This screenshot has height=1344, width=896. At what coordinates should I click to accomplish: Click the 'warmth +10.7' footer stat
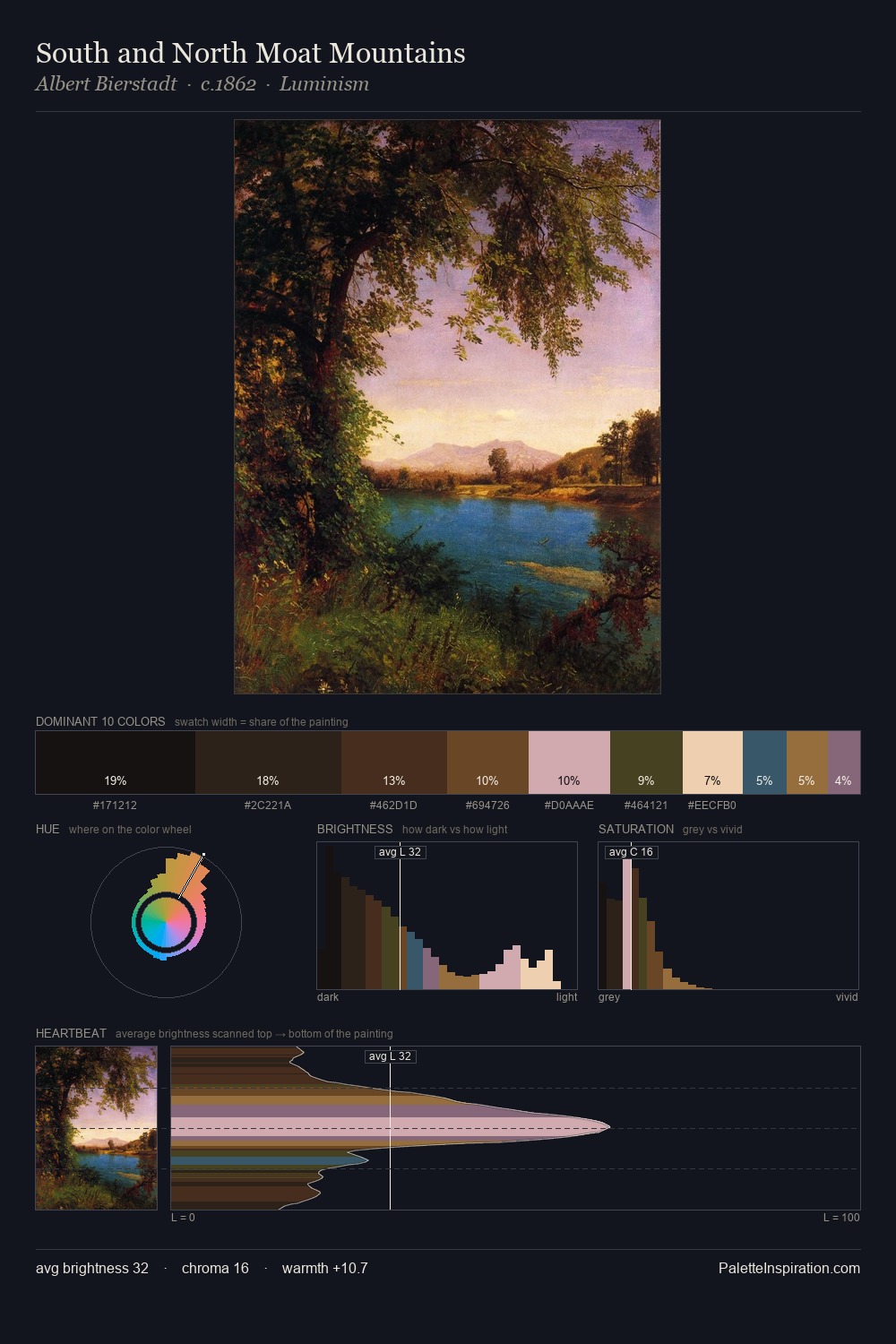(x=325, y=1268)
